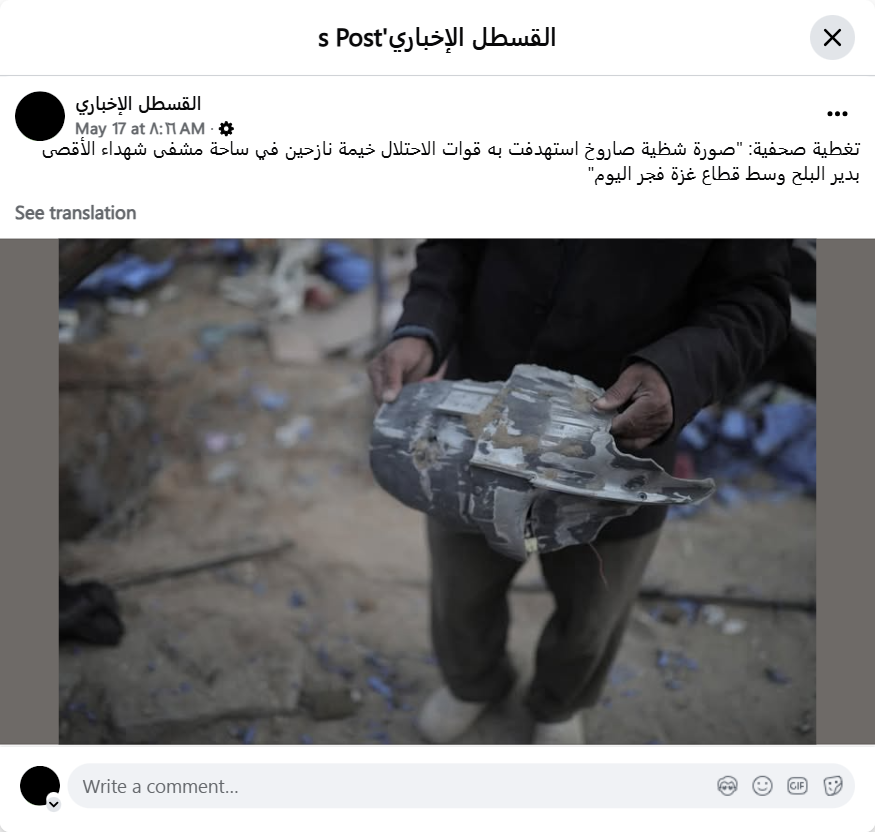Image resolution: width=875 pixels, height=832 pixels.
Task: Insert a GIF into the comment
Action: (x=797, y=786)
